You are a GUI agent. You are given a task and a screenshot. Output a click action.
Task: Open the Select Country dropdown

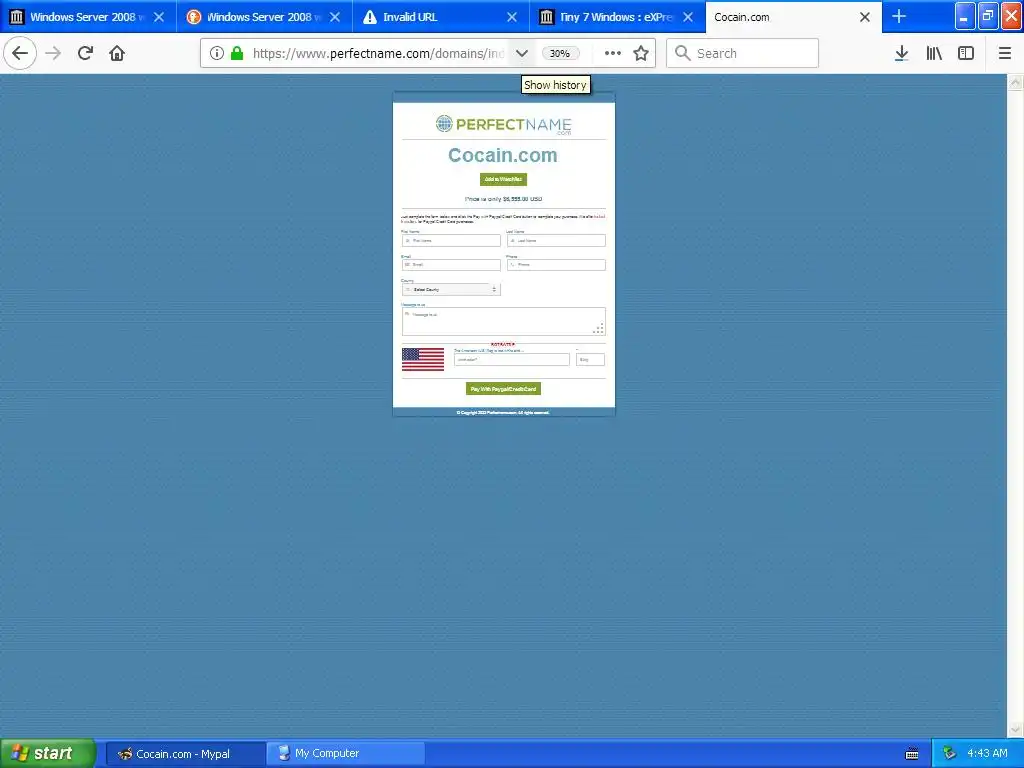click(451, 289)
